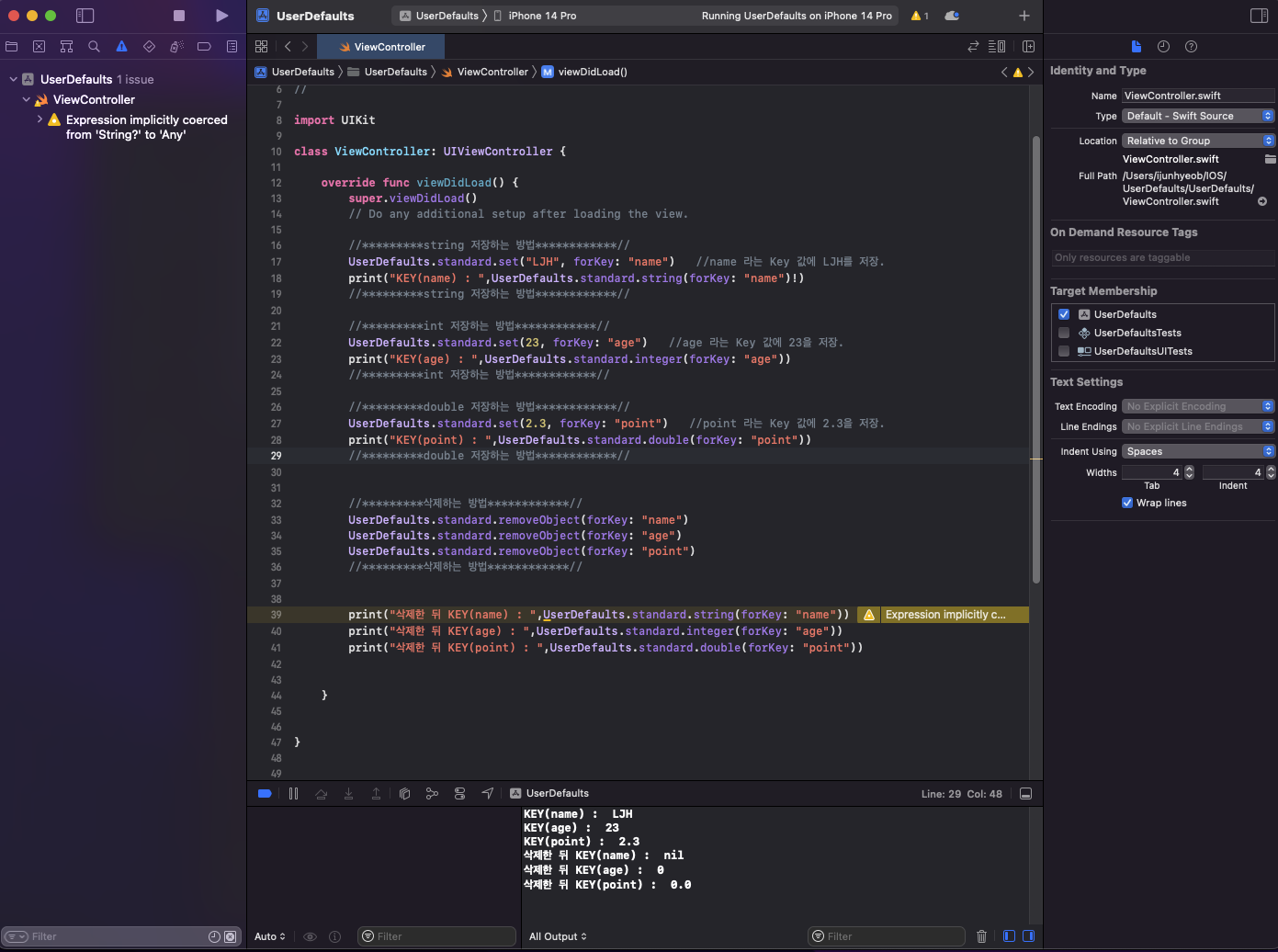
Task: Select the ViewController editor tab
Action: [381, 47]
